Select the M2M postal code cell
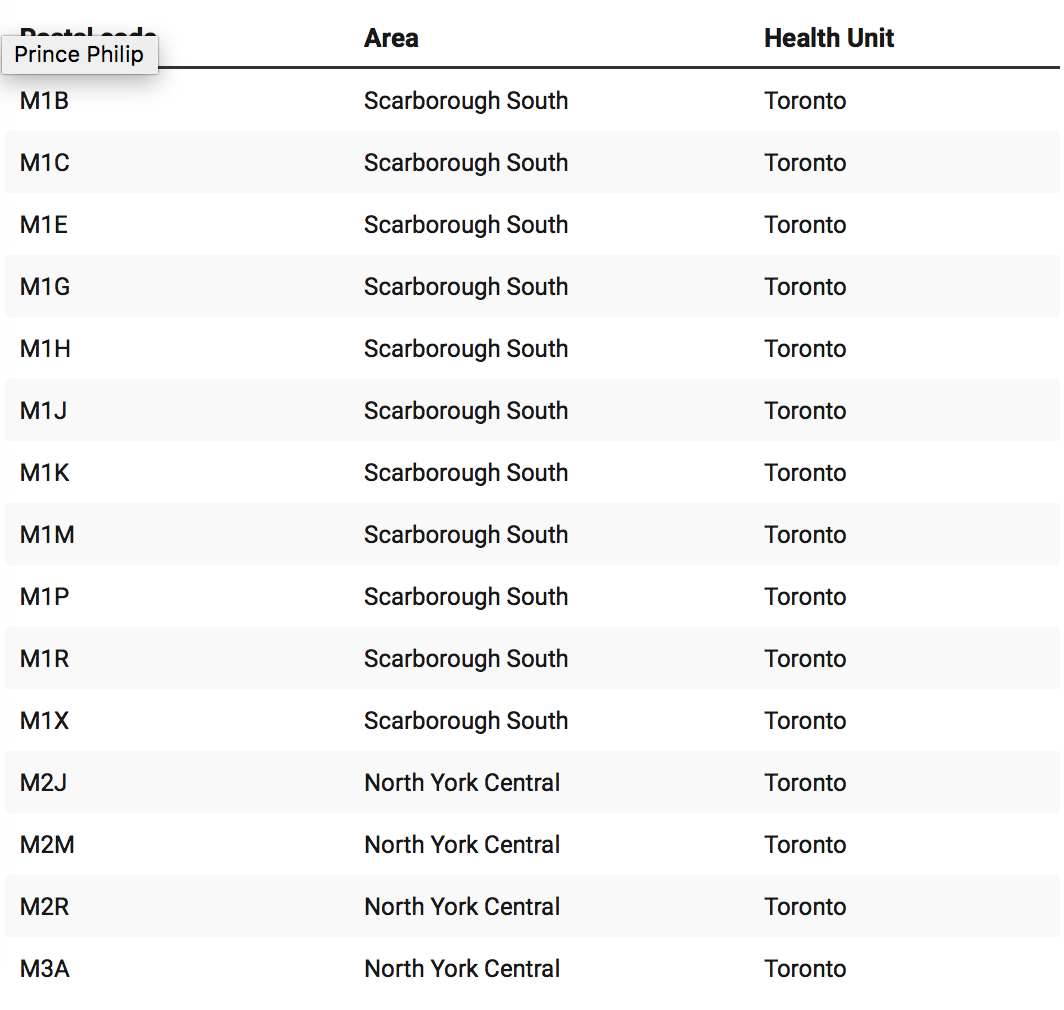Image resolution: width=1064 pixels, height=1010 pixels. tap(47, 845)
